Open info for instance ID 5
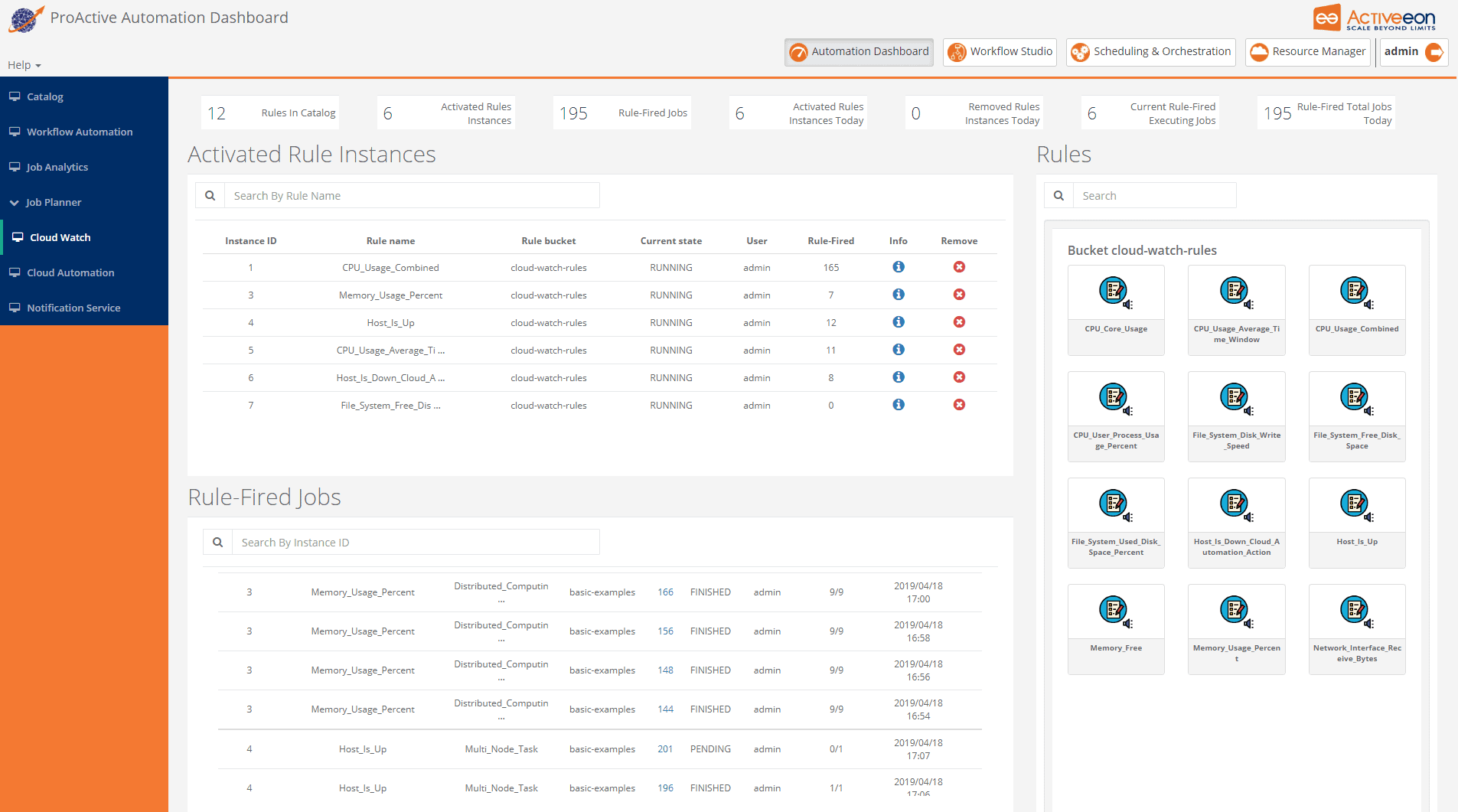This screenshot has width=1458, height=812. point(899,350)
